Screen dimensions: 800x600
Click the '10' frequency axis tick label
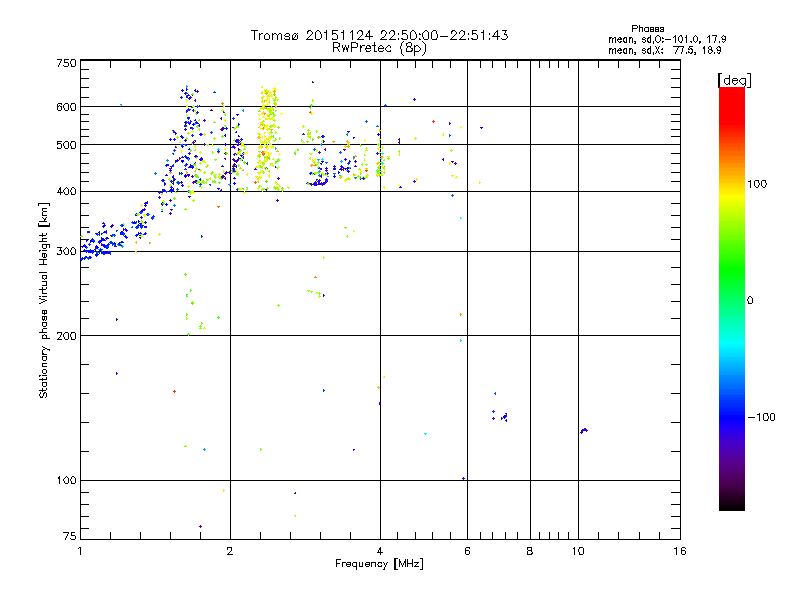[578, 551]
